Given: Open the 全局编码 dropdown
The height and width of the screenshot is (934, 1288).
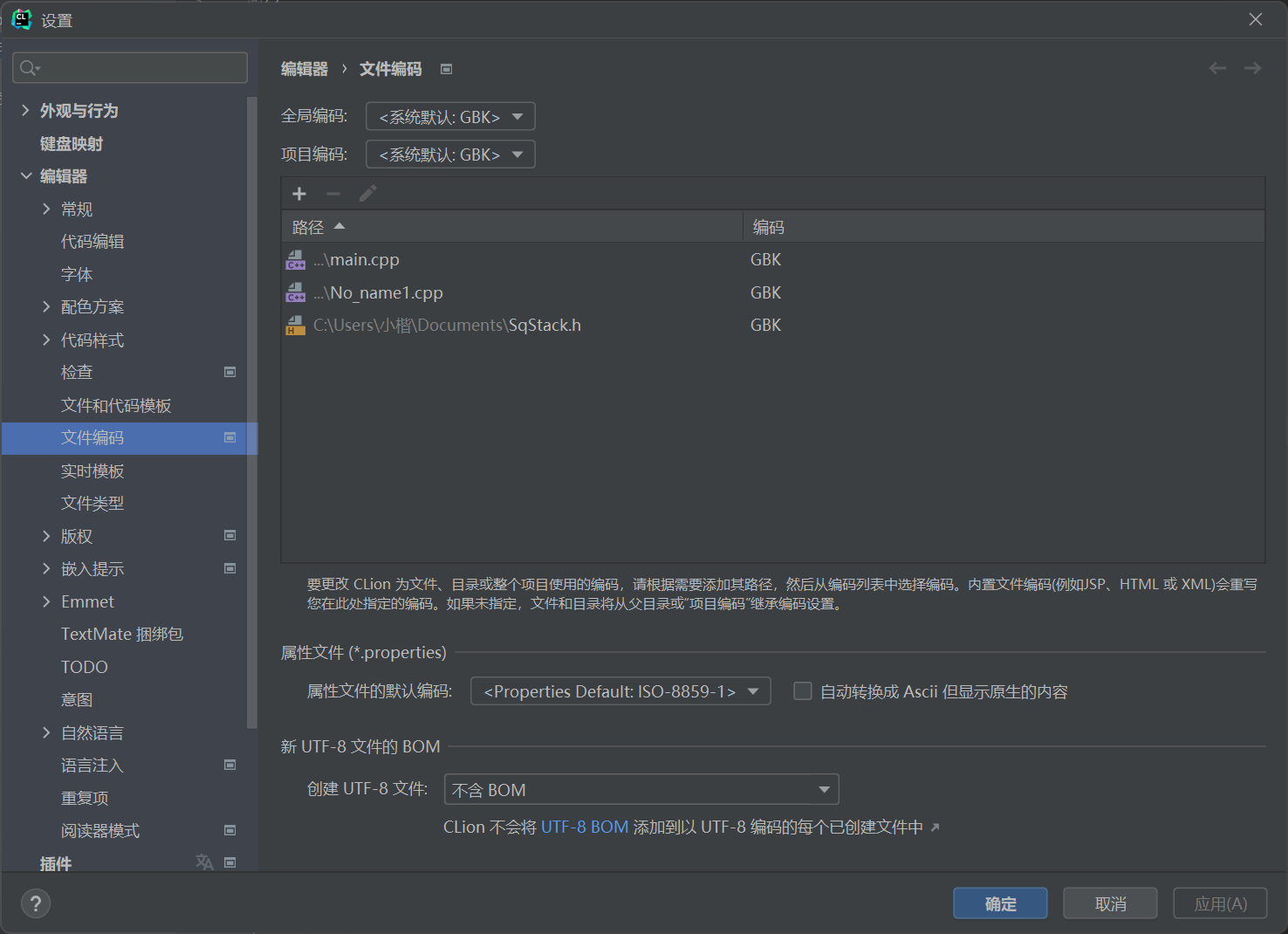Looking at the screenshot, I should click(450, 116).
